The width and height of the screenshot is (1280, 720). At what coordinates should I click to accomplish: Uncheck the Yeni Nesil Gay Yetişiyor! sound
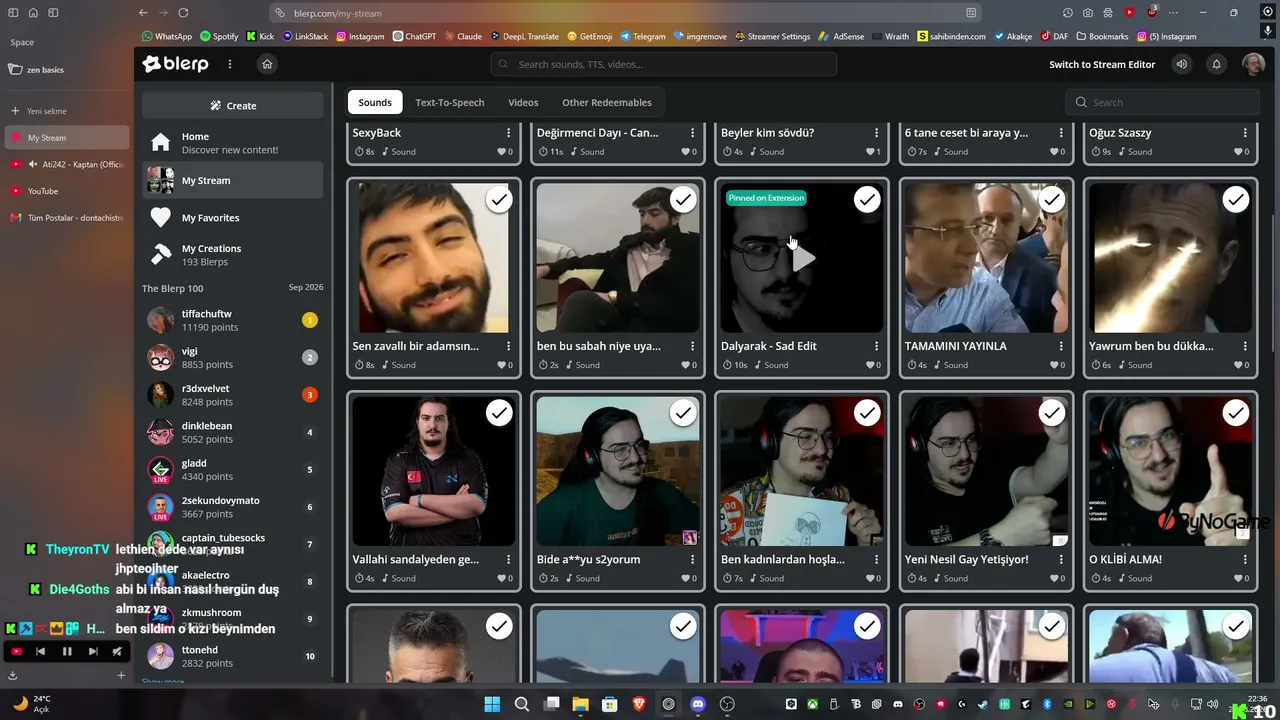pyautogui.click(x=1051, y=413)
